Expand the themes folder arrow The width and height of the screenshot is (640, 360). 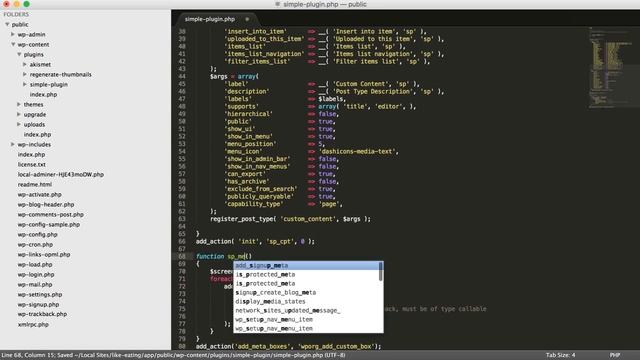[x=19, y=104]
